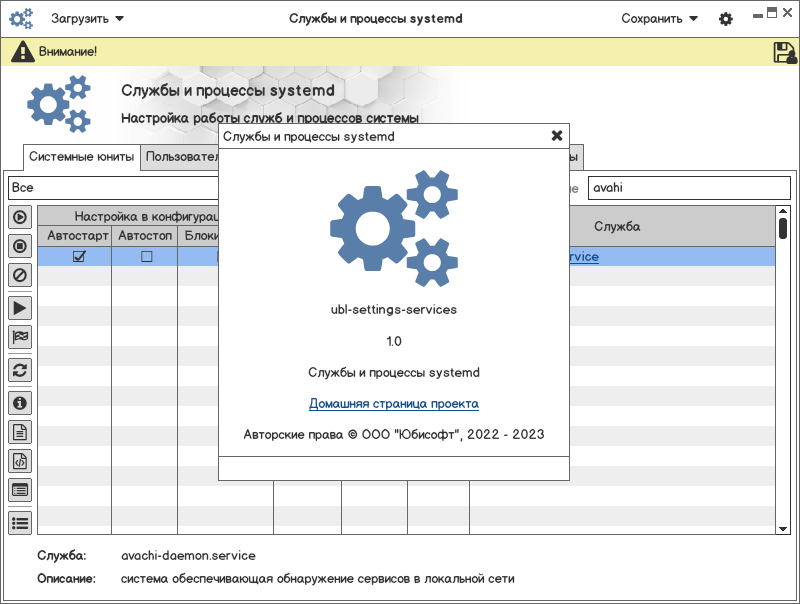The width and height of the screenshot is (800, 604).
Task: Click the save floppy icon in the warning bar
Action: point(784,53)
